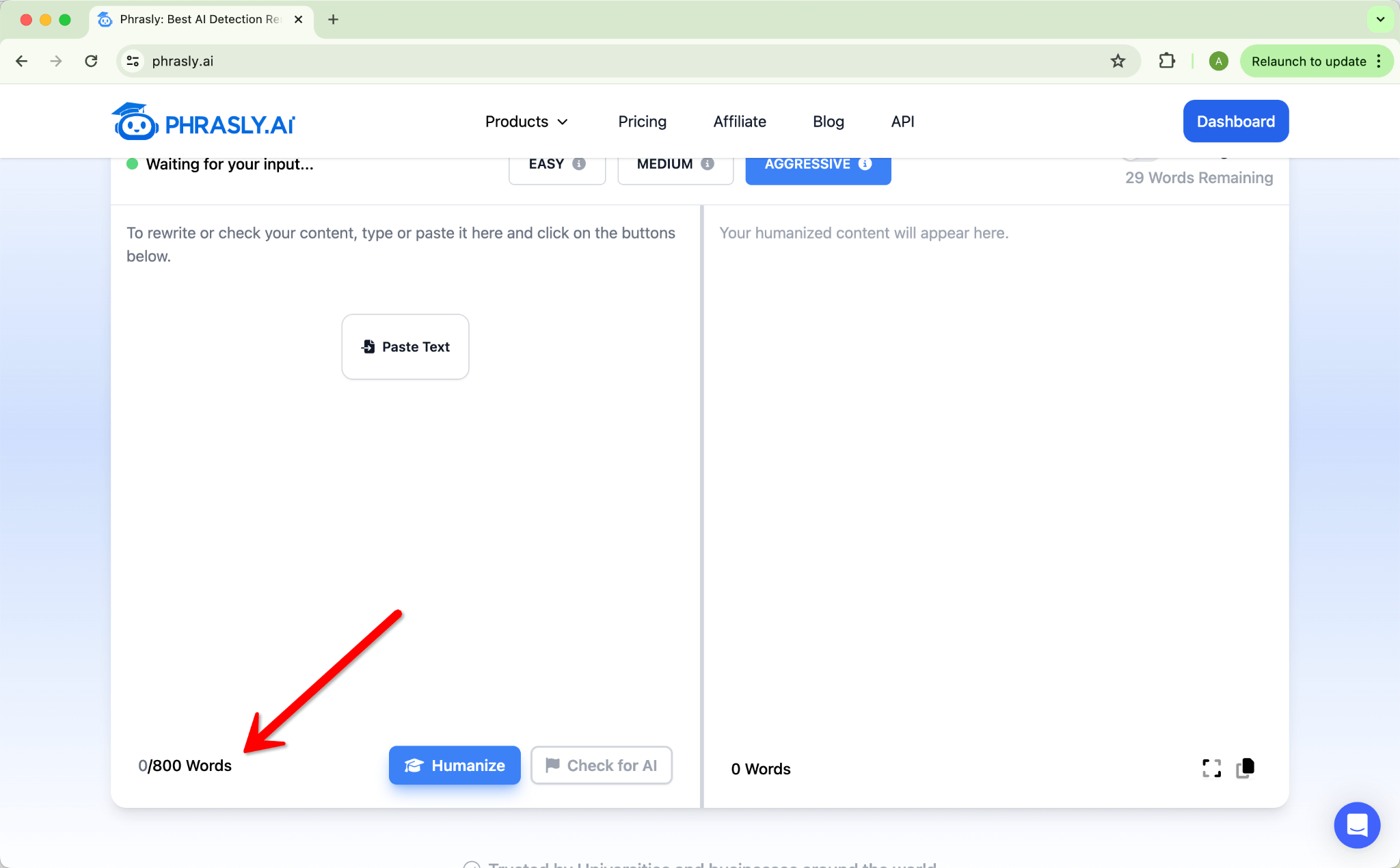1400x868 pixels.
Task: Open the Products dropdown menu
Action: [x=526, y=122]
